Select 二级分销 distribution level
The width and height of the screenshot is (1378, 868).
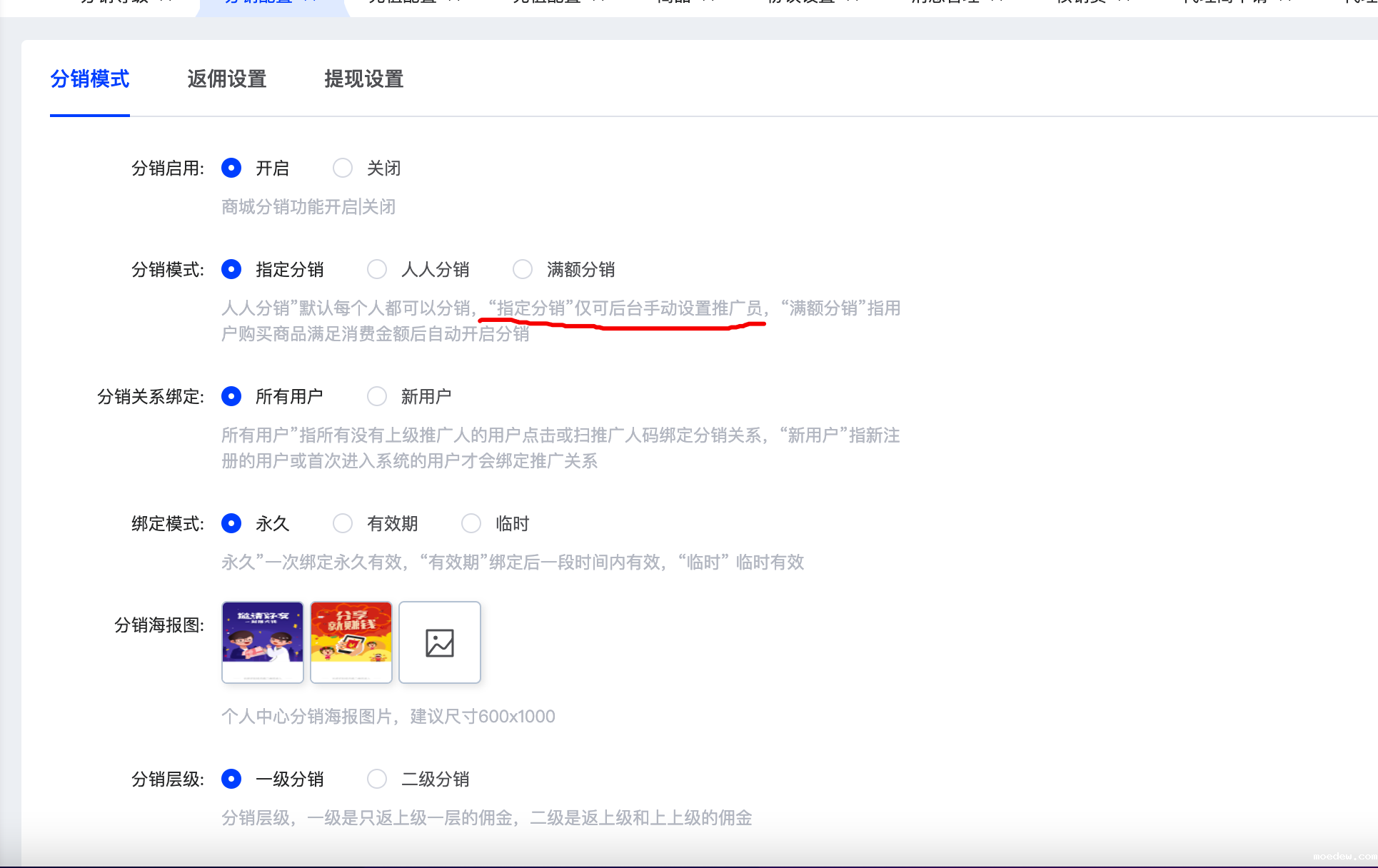point(377,779)
